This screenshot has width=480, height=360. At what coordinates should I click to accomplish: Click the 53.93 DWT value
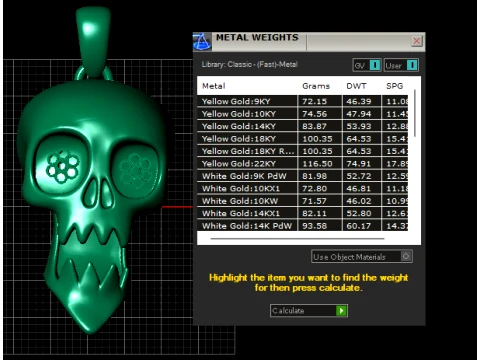[x=358, y=126]
